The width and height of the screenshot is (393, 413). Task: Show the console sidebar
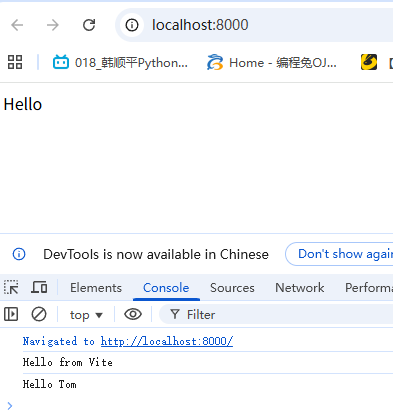[11, 314]
